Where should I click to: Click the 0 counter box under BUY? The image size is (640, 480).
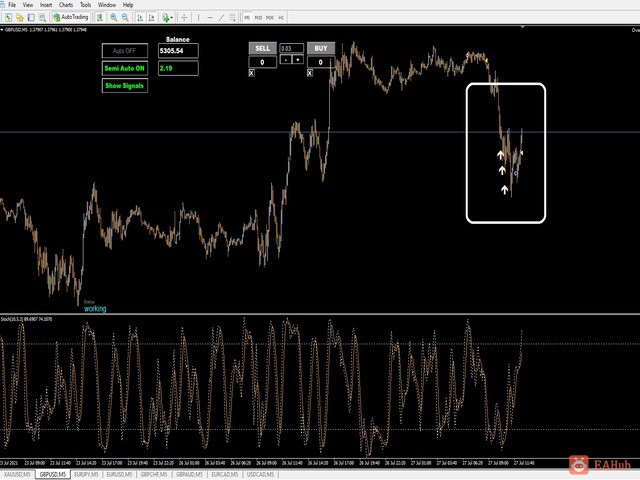pyautogui.click(x=321, y=62)
